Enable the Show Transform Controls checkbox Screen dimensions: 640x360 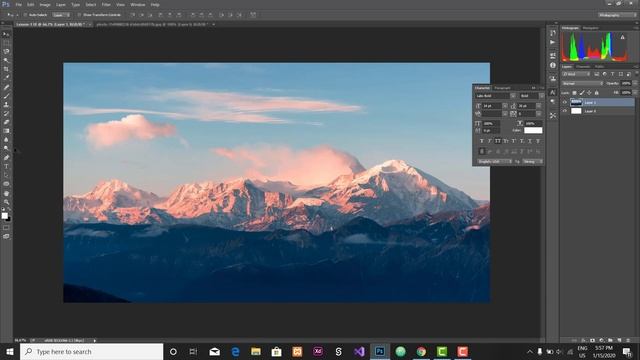click(79, 15)
